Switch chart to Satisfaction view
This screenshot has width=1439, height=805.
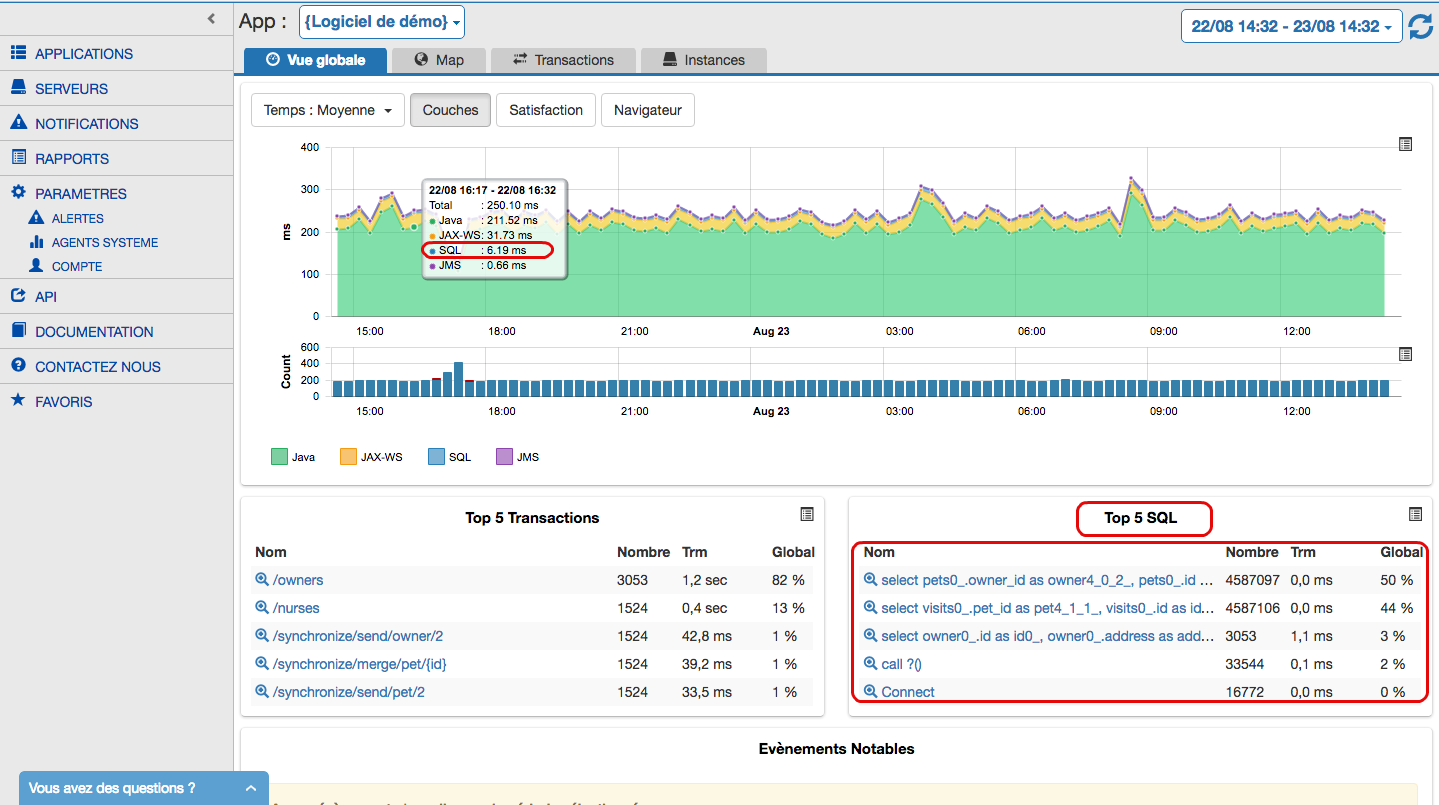pos(546,110)
